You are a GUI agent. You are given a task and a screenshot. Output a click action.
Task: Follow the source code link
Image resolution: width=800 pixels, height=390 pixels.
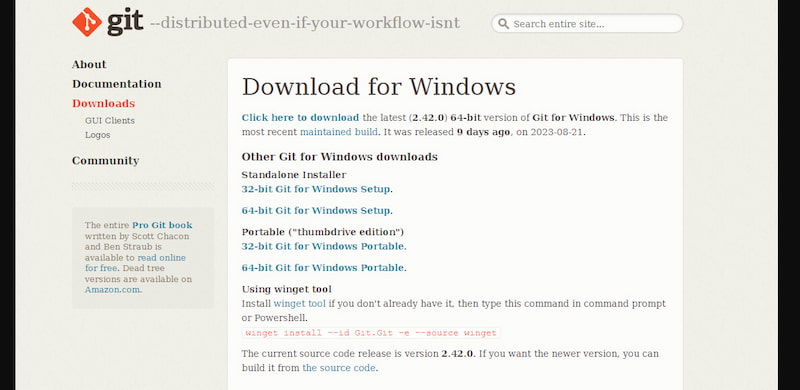339,368
